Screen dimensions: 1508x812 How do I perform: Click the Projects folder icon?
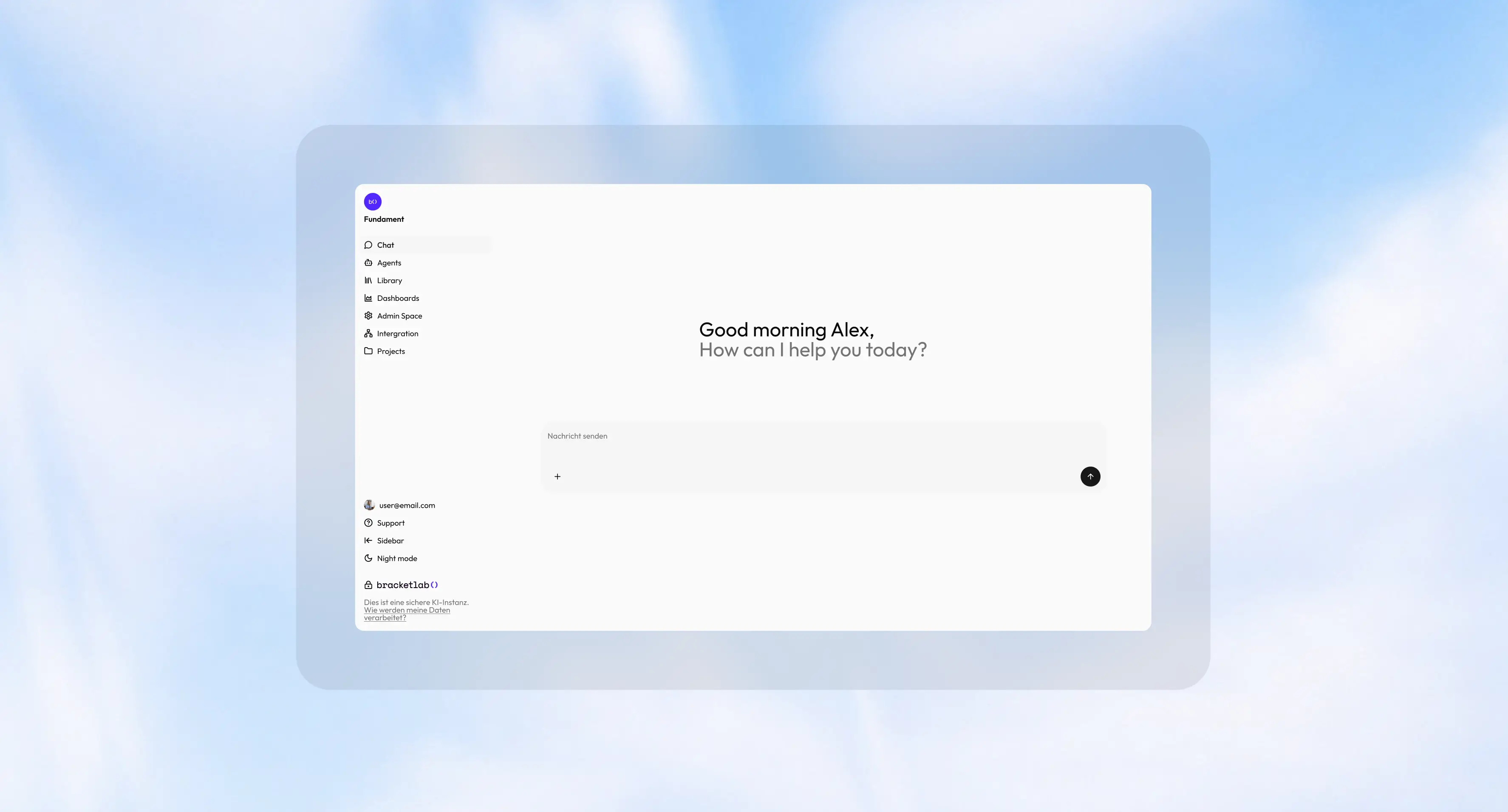(x=368, y=351)
